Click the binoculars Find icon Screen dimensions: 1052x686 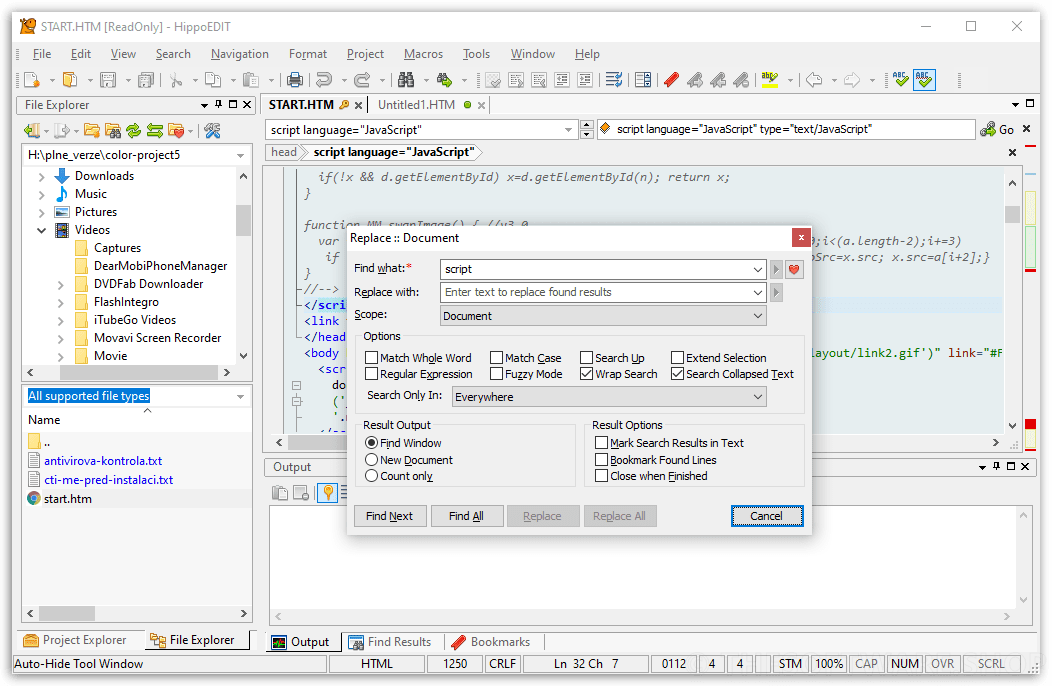pyautogui.click(x=406, y=80)
